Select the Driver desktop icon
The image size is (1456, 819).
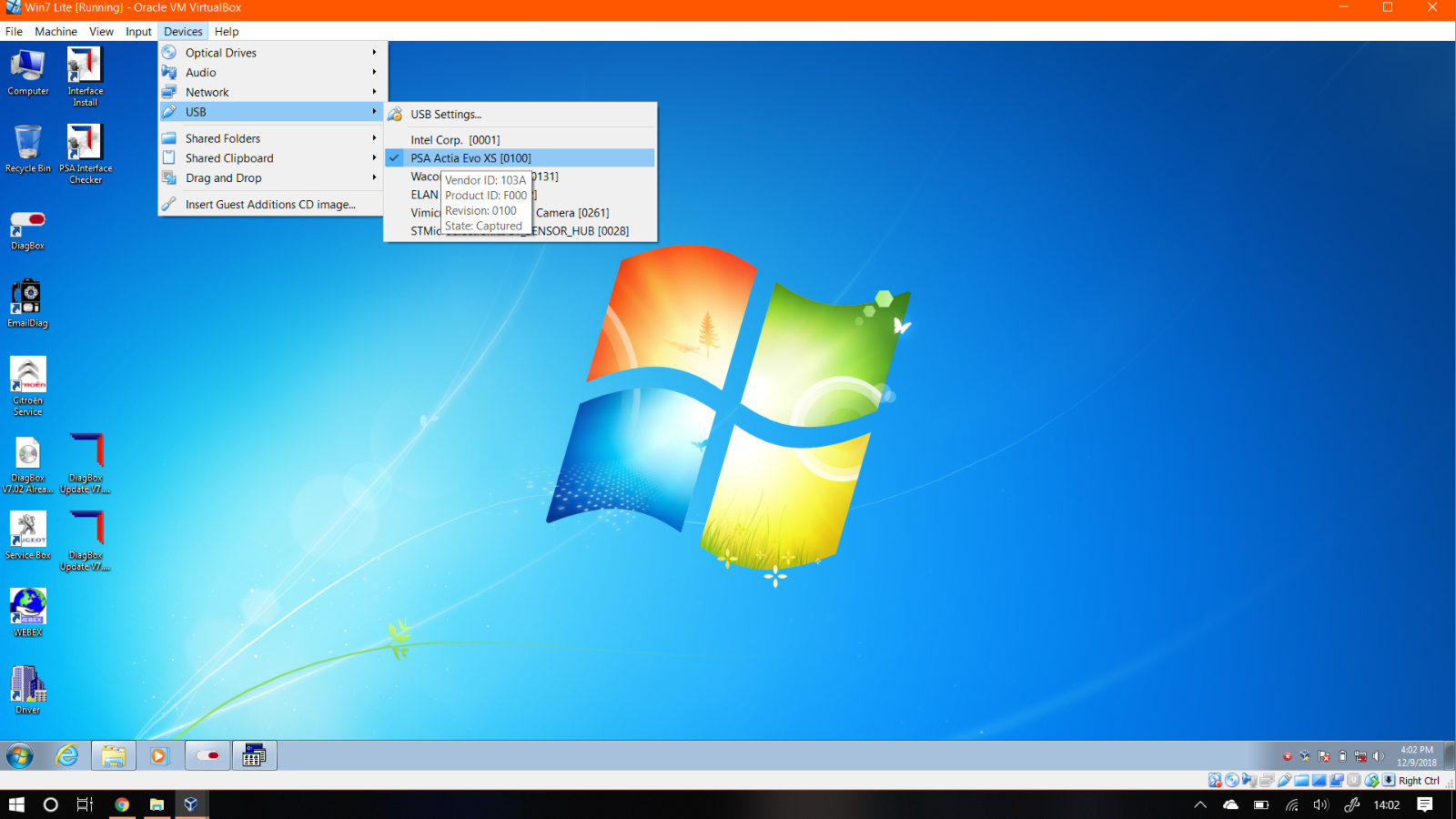(x=28, y=690)
